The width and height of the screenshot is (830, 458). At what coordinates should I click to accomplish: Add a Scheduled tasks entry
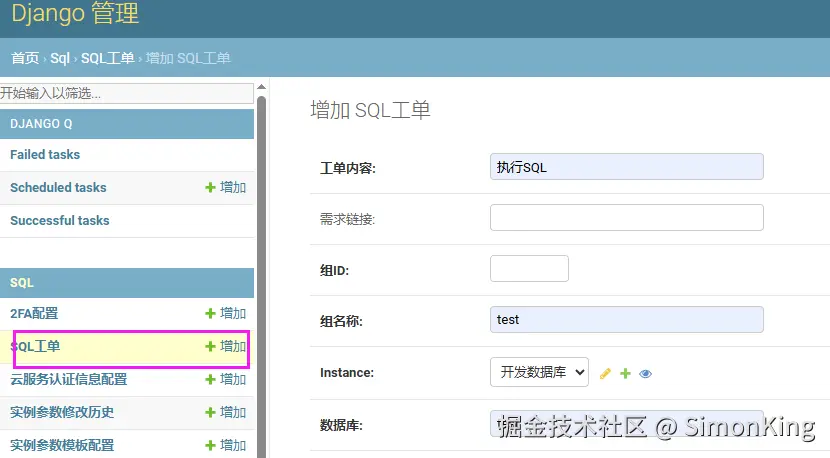(225, 187)
